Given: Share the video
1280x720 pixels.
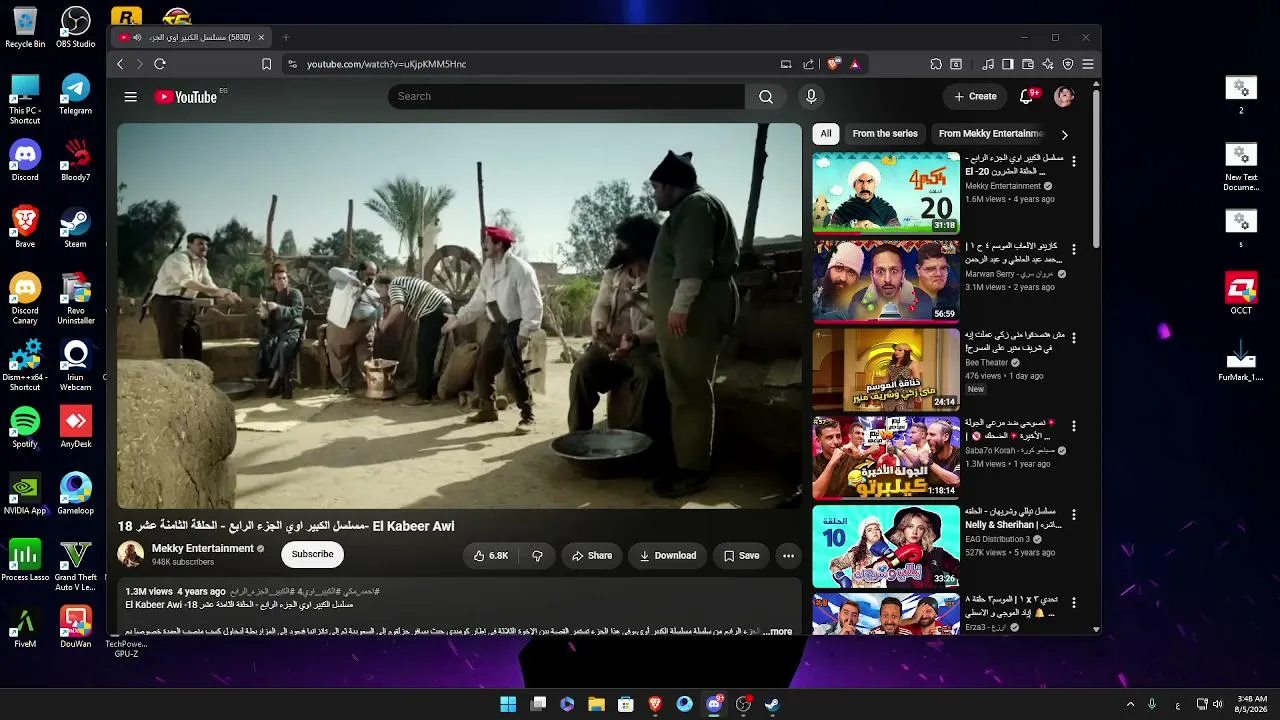Looking at the screenshot, I should pos(591,556).
